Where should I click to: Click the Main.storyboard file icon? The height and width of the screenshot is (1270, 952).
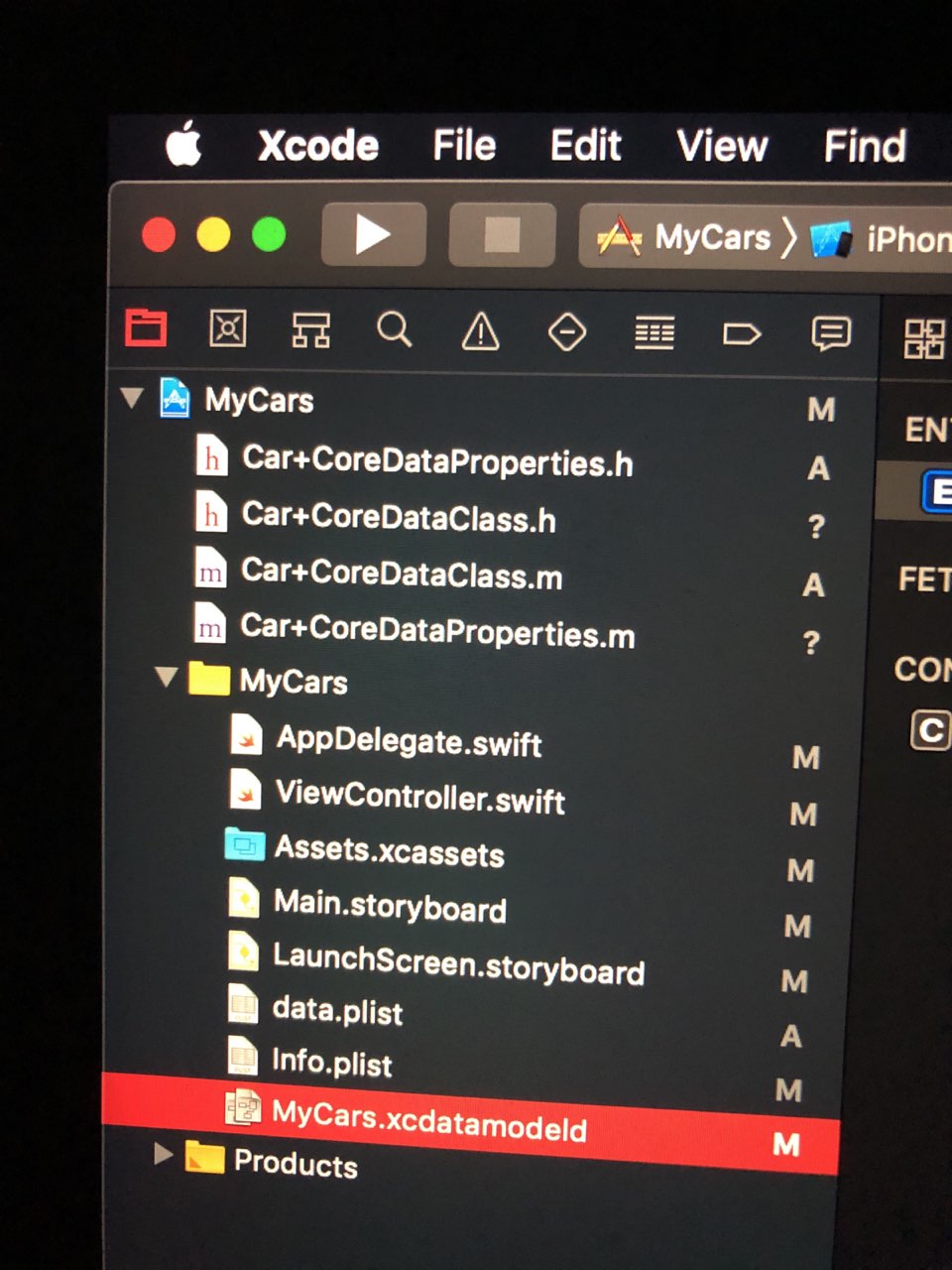point(244,899)
